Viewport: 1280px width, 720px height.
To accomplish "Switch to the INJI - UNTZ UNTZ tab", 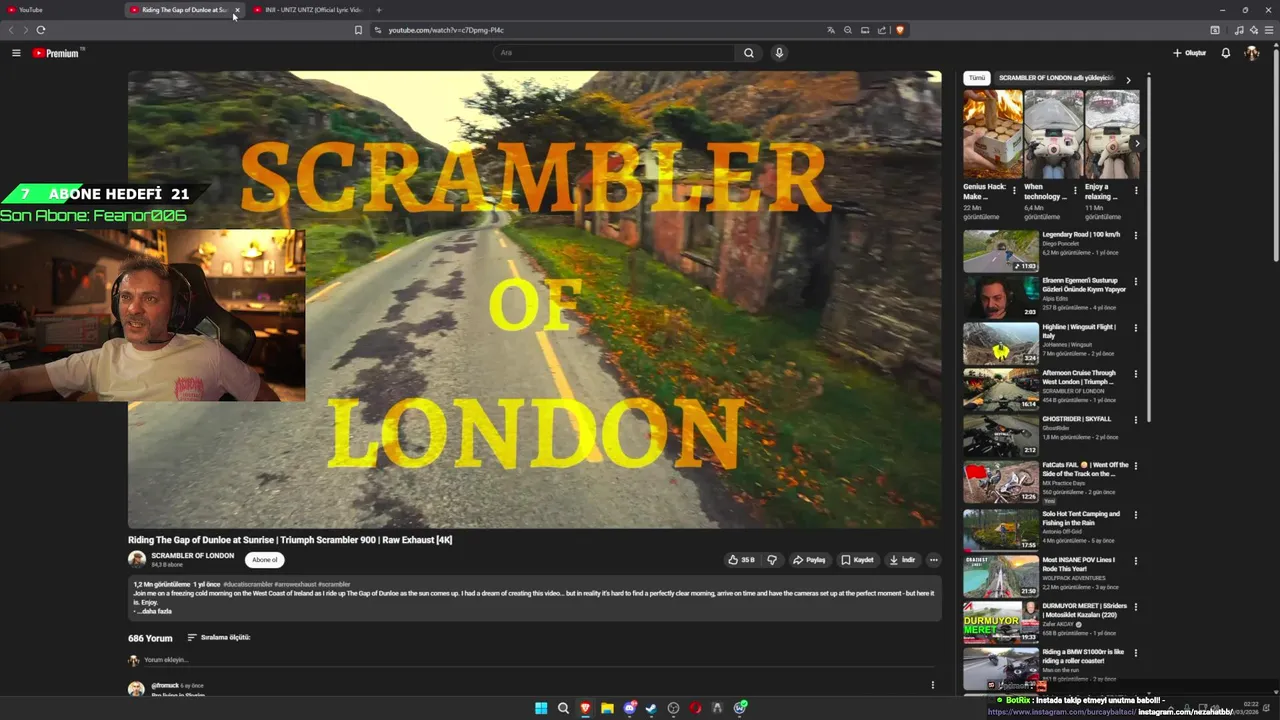I will pyautogui.click(x=309, y=10).
